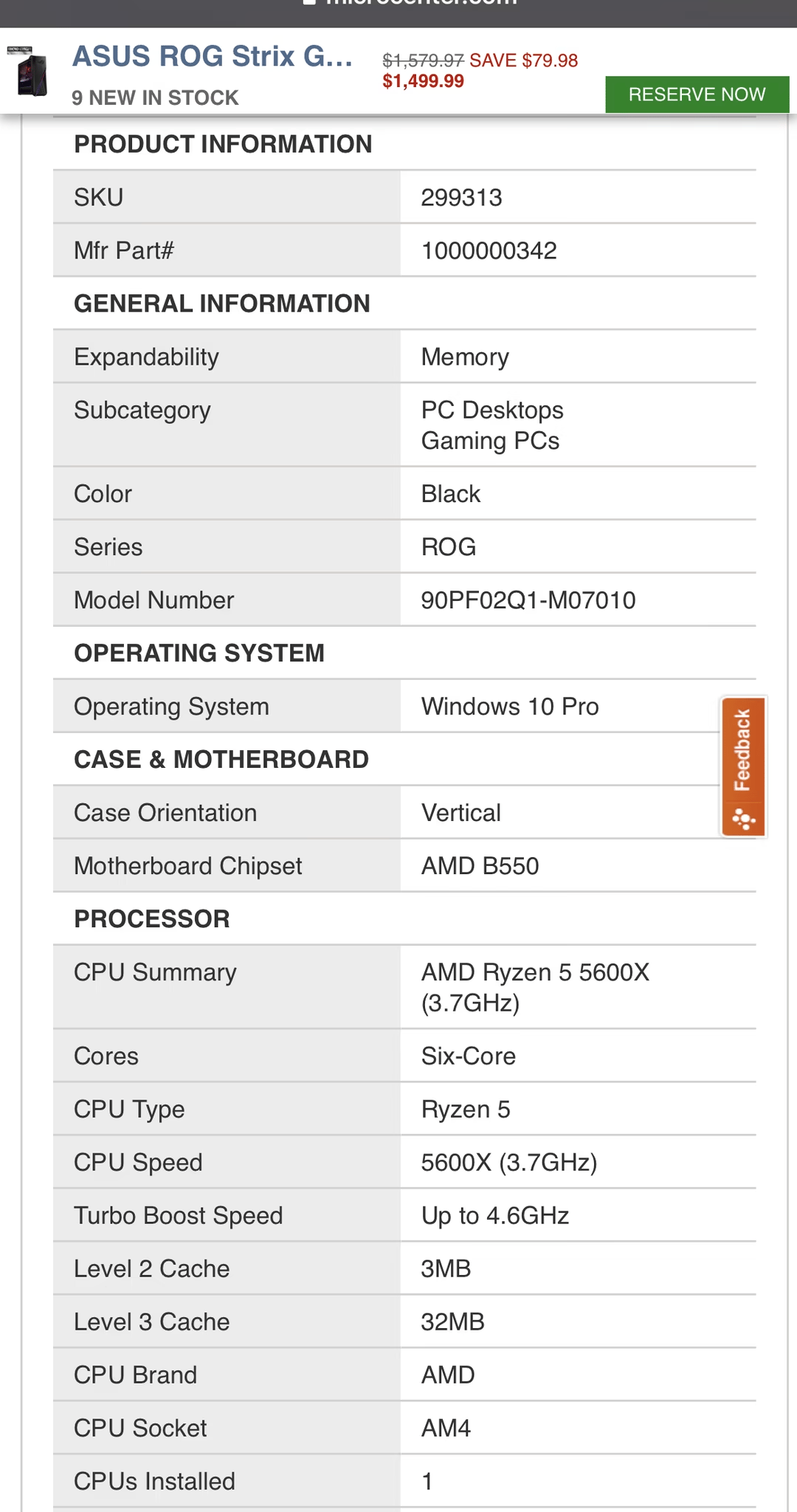The image size is (797, 1512).
Task: Click the RESERVE NOW button
Action: point(697,94)
